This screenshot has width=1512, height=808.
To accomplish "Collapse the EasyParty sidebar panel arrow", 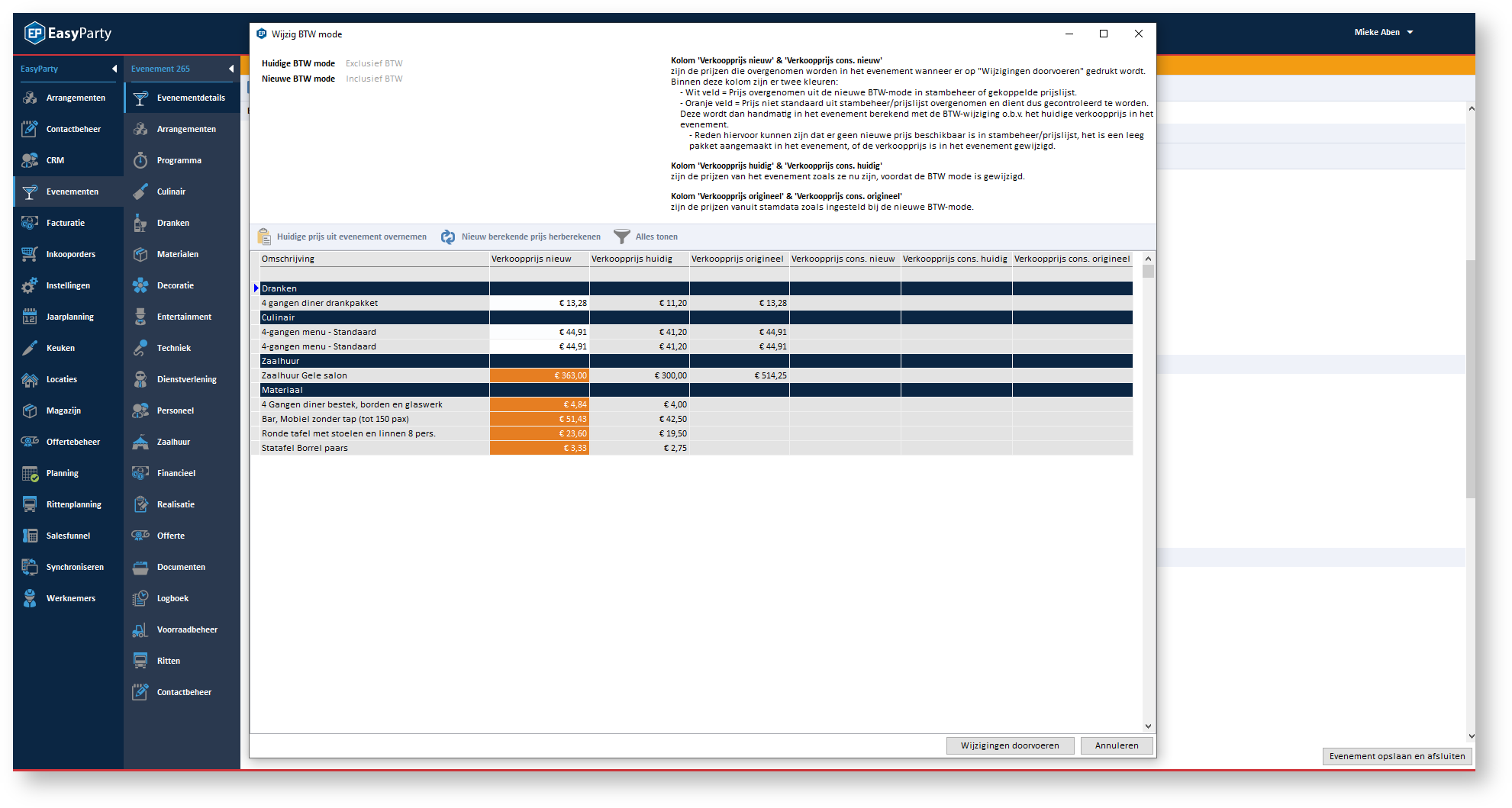I will 114,69.
